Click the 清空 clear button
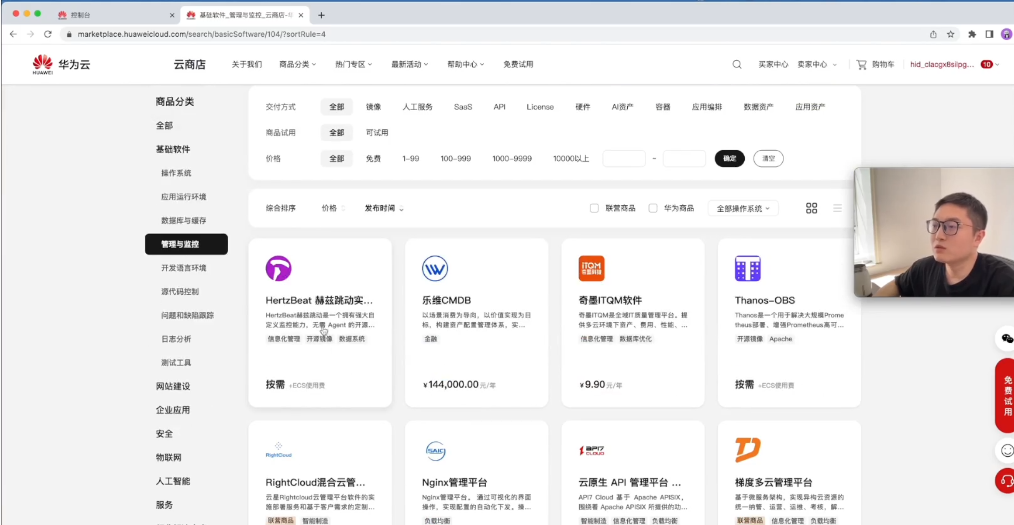 coord(768,158)
